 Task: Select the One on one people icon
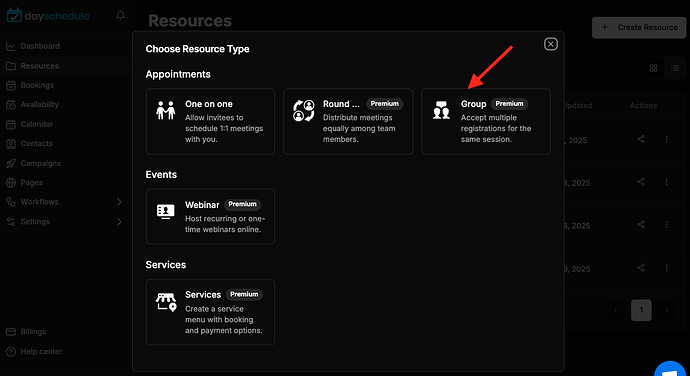tap(166, 110)
